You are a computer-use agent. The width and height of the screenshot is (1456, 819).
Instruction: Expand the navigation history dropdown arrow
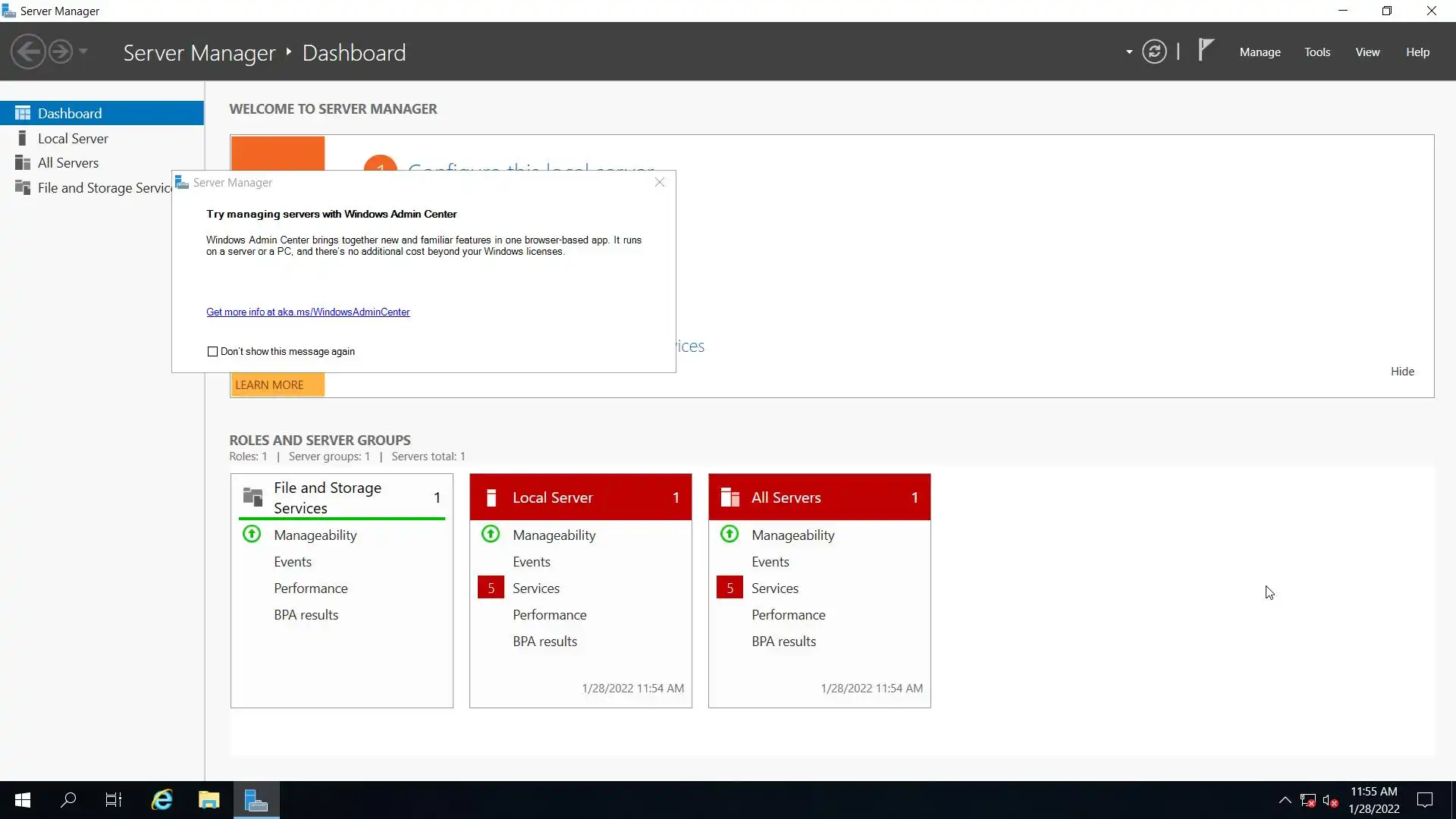tap(83, 52)
